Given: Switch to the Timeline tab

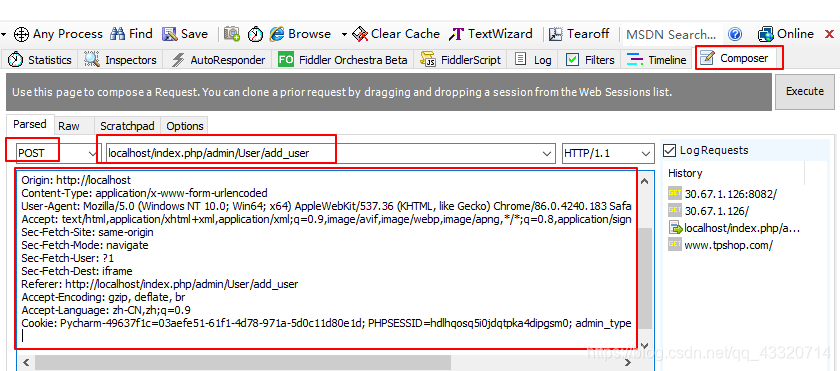Looking at the screenshot, I should coord(657,59).
